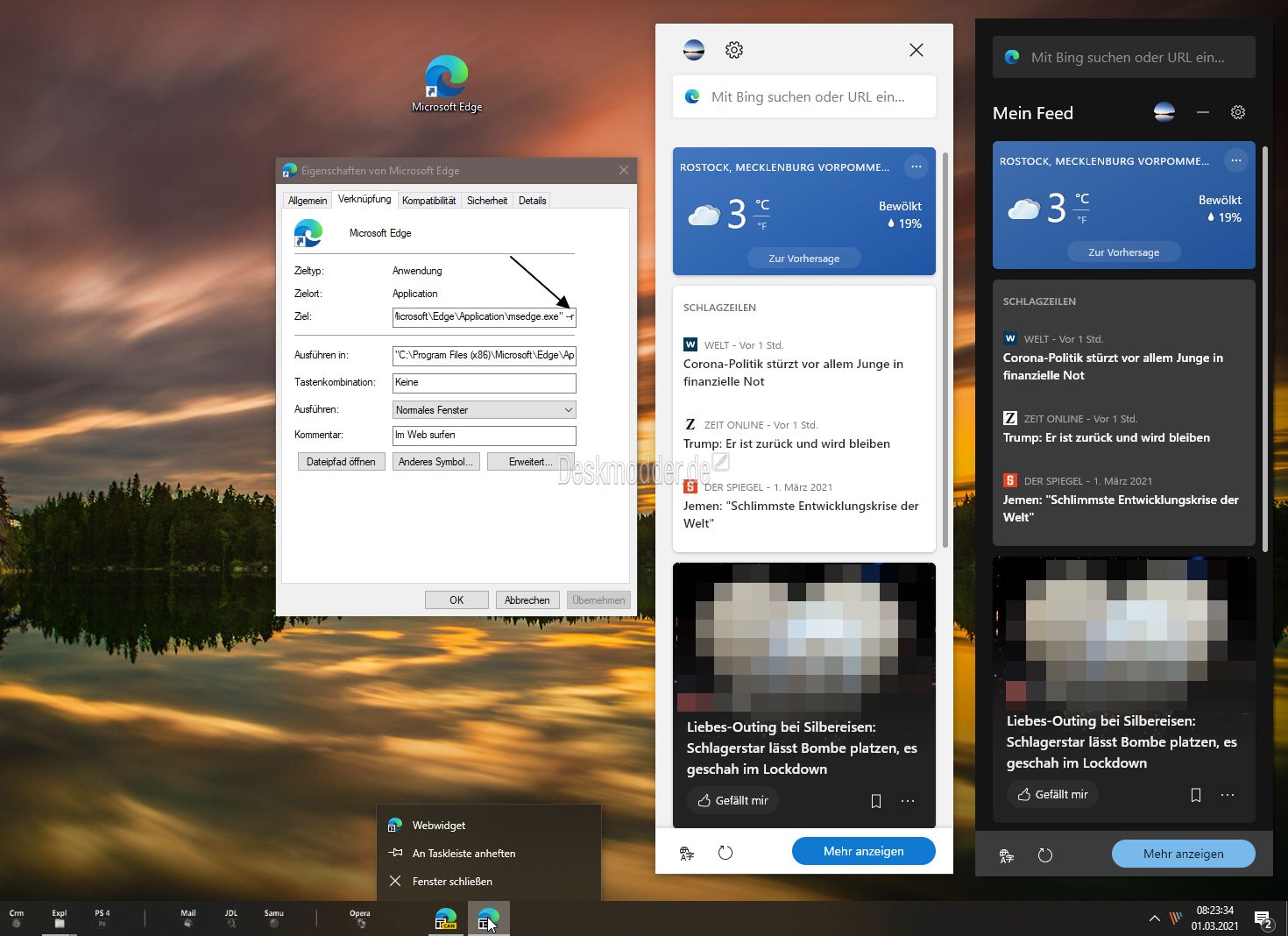Refresh the feed in light widget
The image size is (1288, 936).
click(725, 853)
